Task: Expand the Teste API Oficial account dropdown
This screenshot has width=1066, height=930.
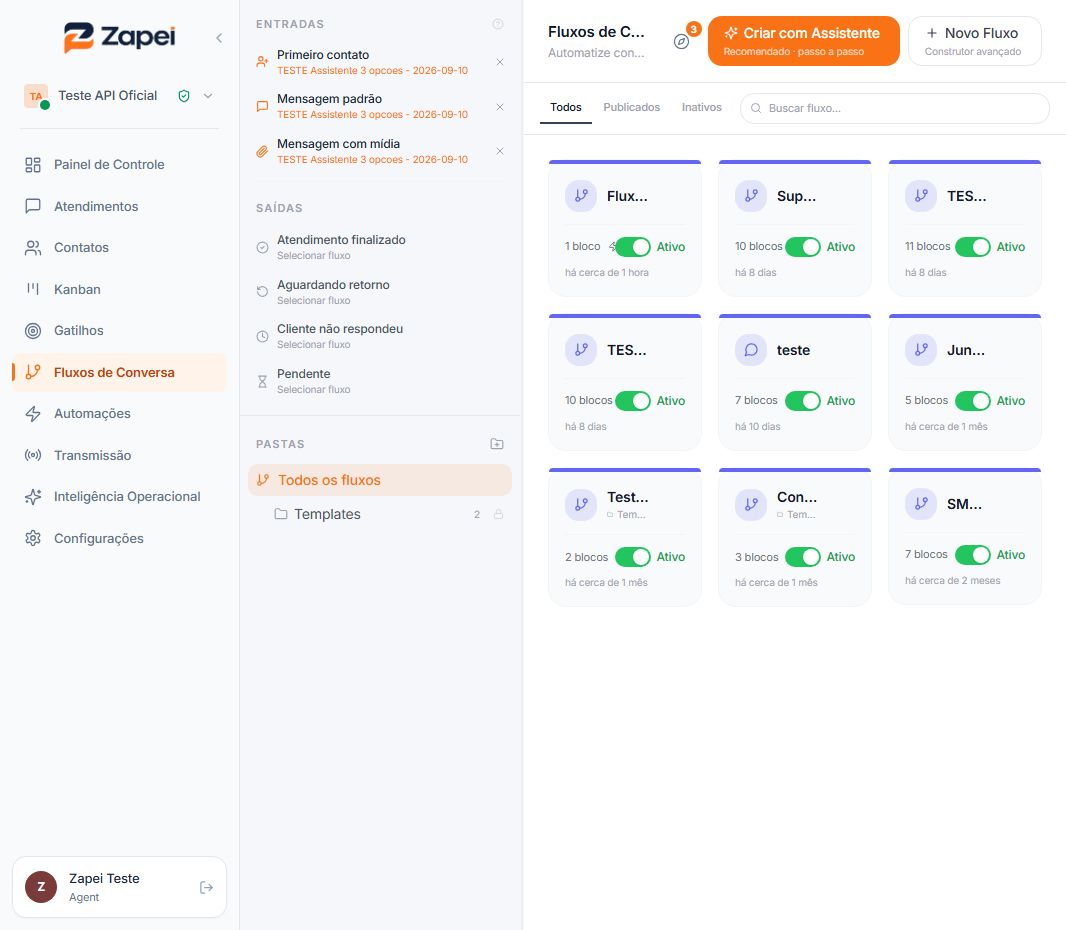Action: point(208,96)
